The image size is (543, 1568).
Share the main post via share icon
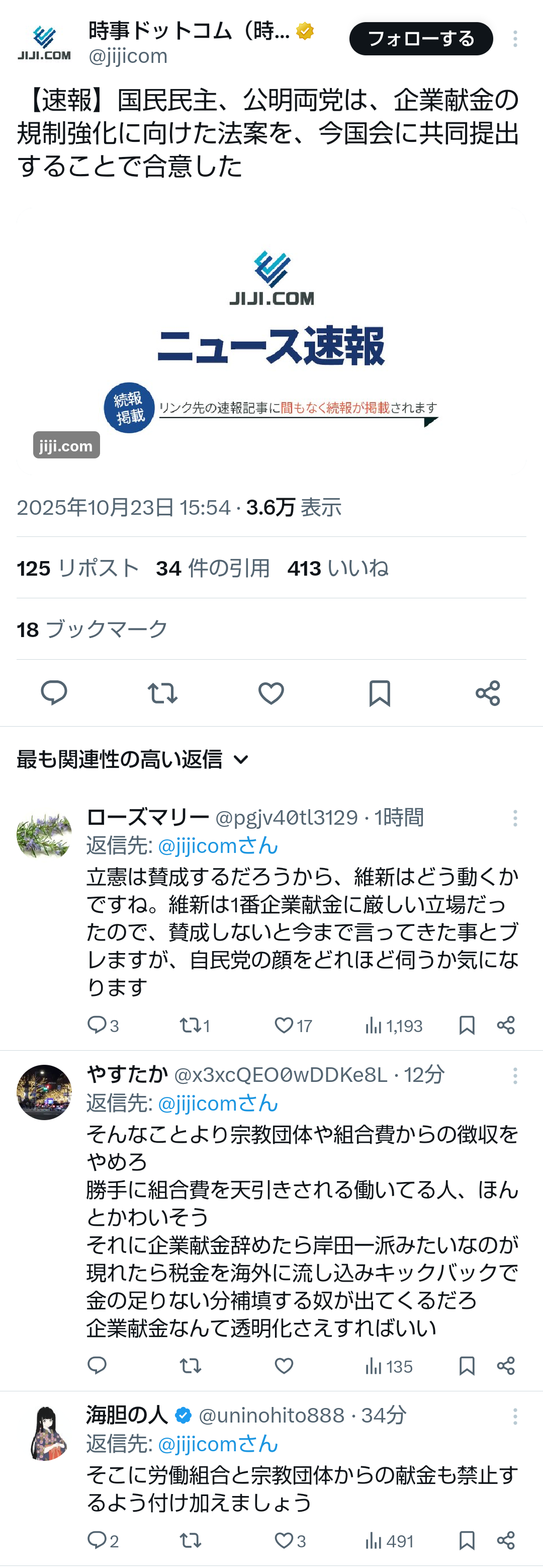point(488,693)
